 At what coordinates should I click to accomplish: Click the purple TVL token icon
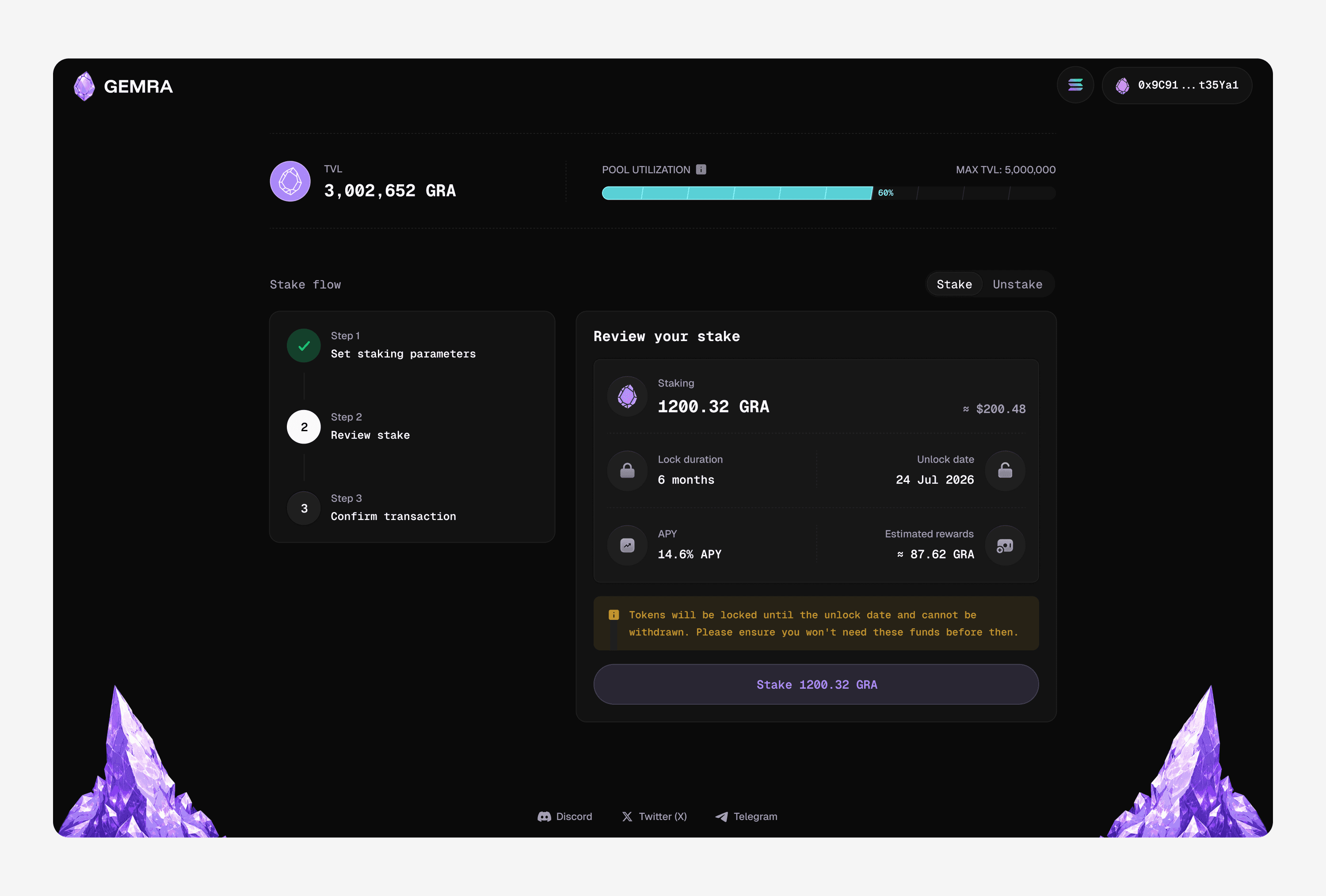pyautogui.click(x=290, y=182)
